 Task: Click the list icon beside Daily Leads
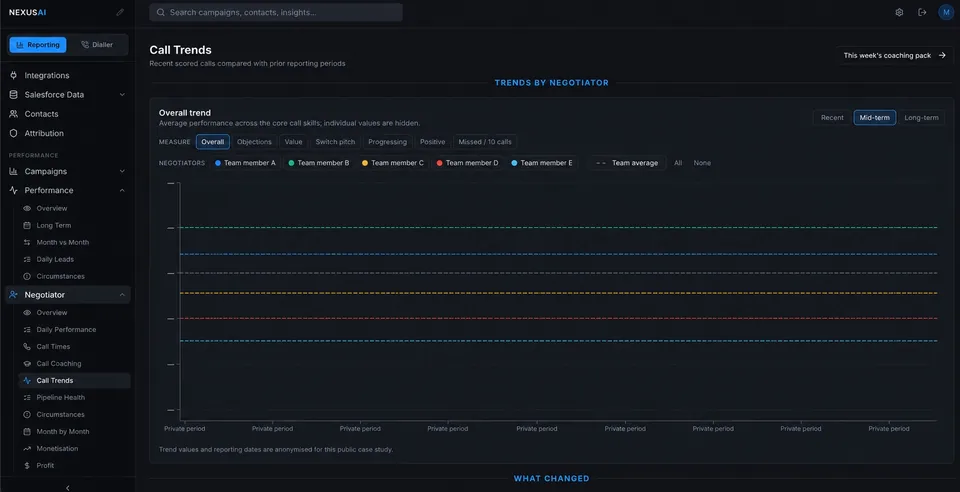(27, 259)
